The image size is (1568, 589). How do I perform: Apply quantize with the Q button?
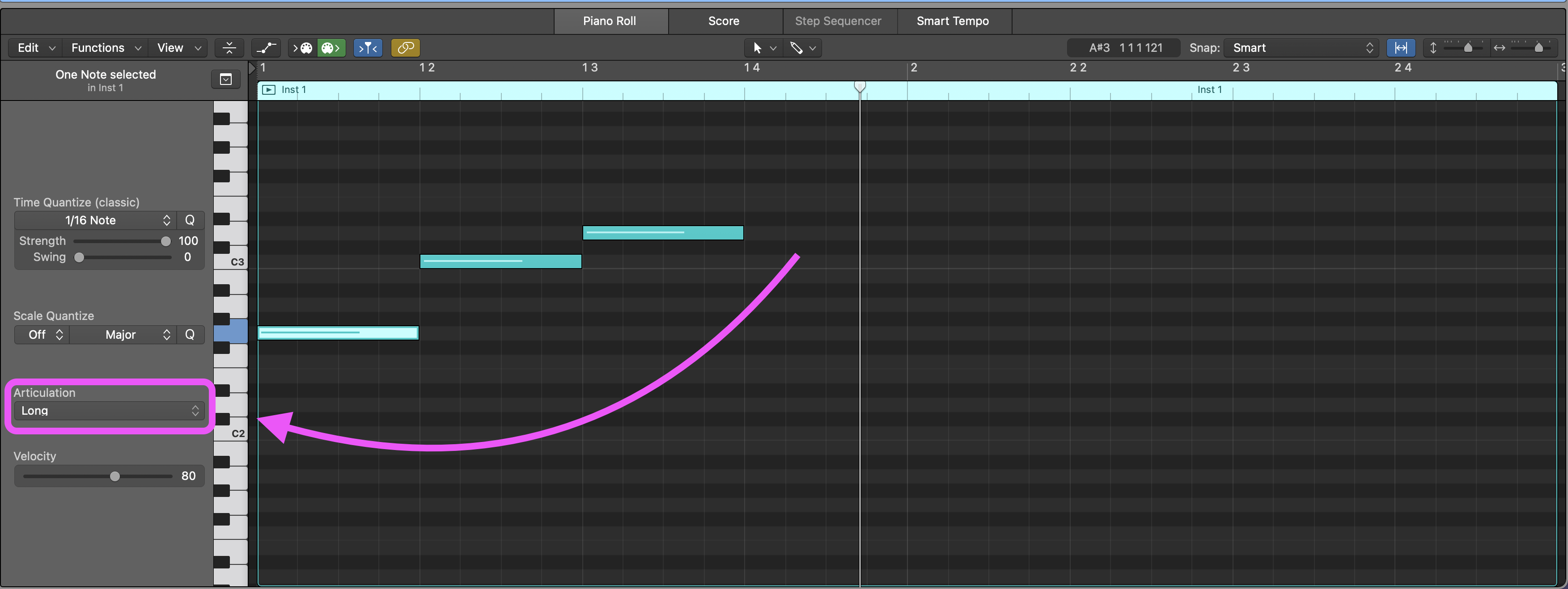(190, 220)
